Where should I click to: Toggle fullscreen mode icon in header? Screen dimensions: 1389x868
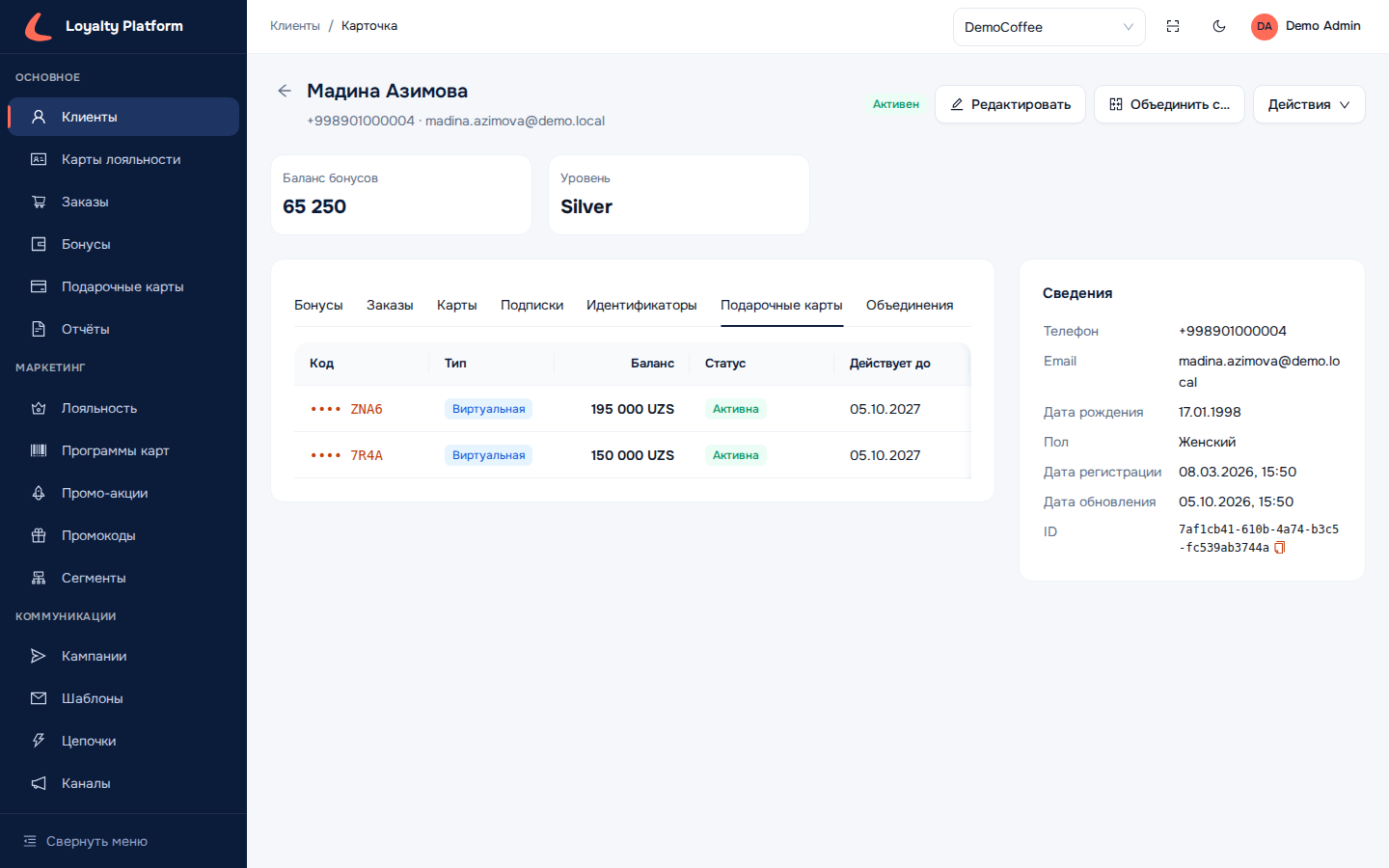point(1173,26)
